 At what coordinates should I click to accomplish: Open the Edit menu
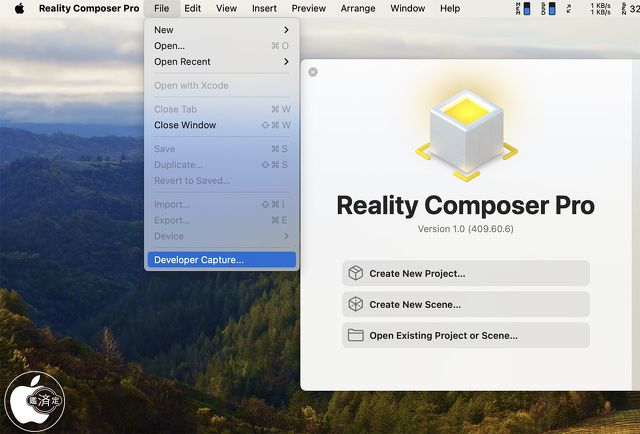(x=192, y=8)
